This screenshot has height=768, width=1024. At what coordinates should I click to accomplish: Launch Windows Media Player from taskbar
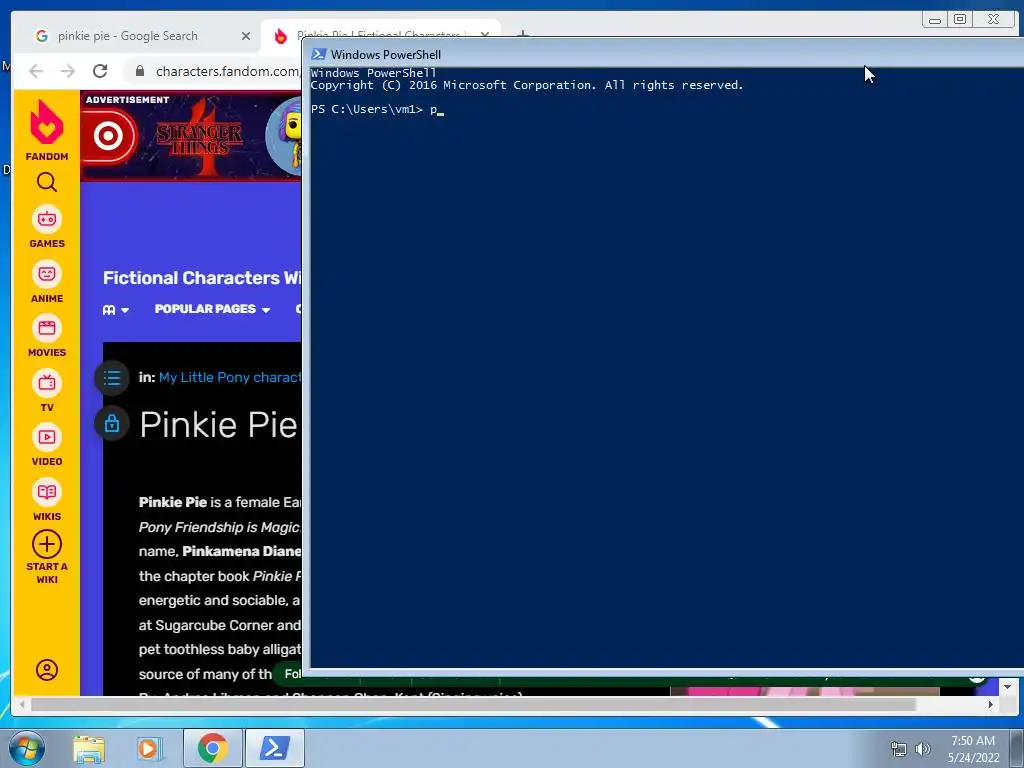(x=148, y=748)
